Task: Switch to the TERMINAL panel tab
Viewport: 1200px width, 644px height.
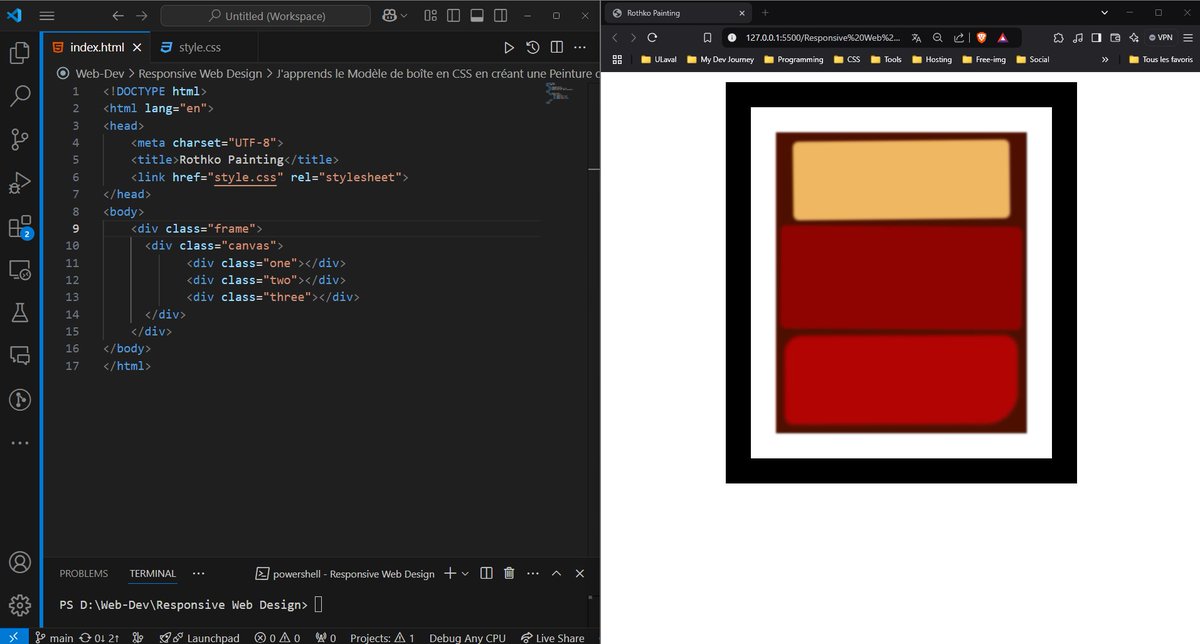Action: click(x=152, y=574)
